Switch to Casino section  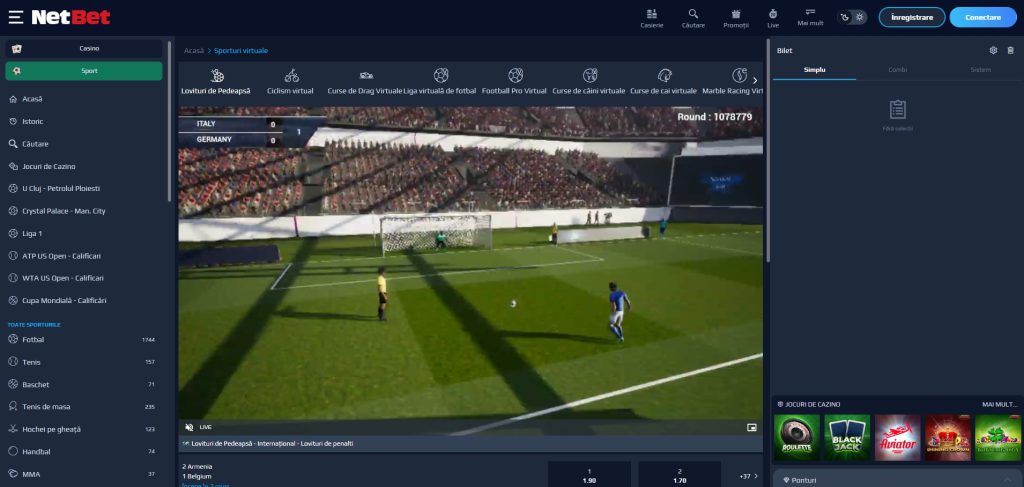coord(84,48)
